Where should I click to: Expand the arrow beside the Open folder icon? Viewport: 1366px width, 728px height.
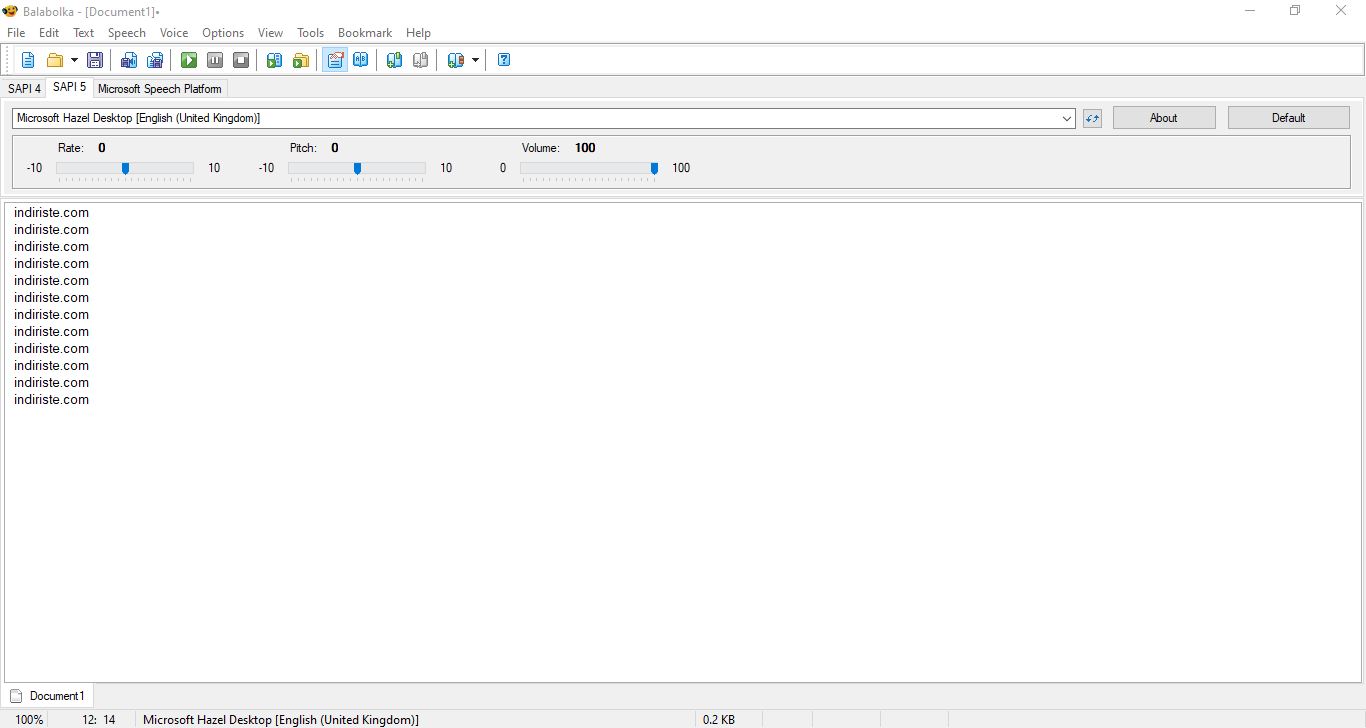[x=74, y=60]
